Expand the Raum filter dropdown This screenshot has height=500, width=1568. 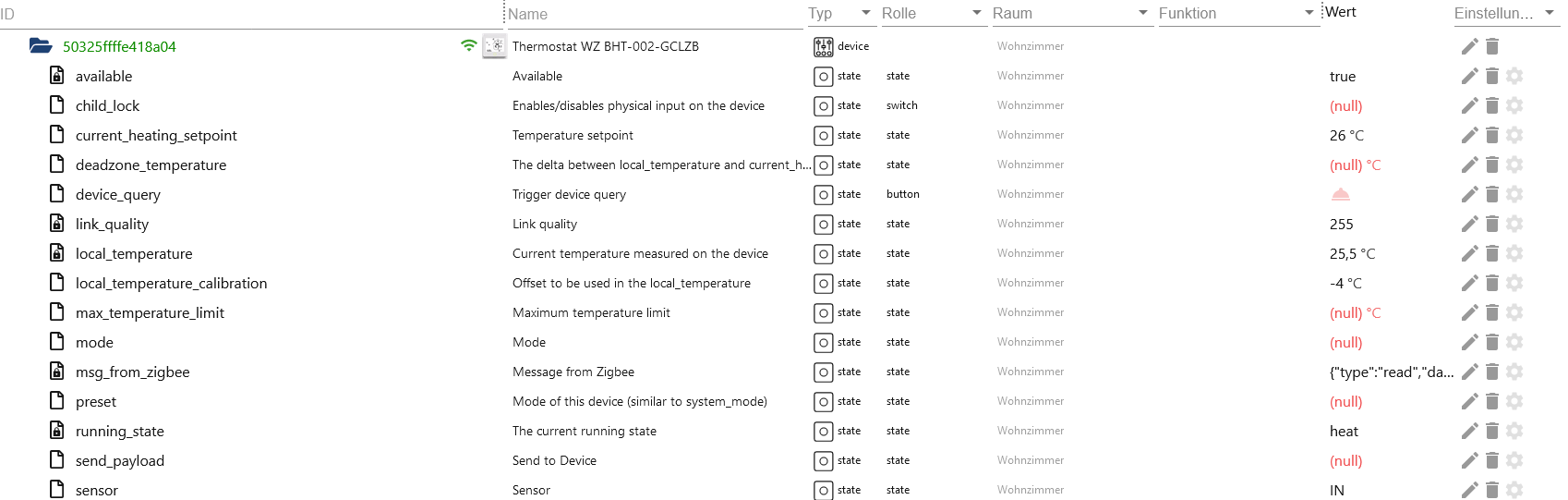point(1142,13)
